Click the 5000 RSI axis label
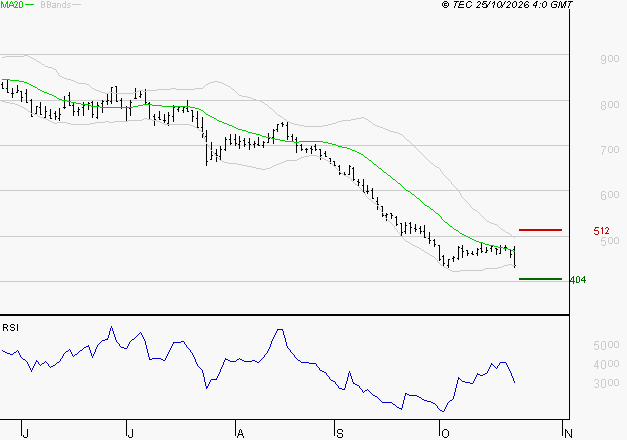627x440 pixels. coord(607,345)
